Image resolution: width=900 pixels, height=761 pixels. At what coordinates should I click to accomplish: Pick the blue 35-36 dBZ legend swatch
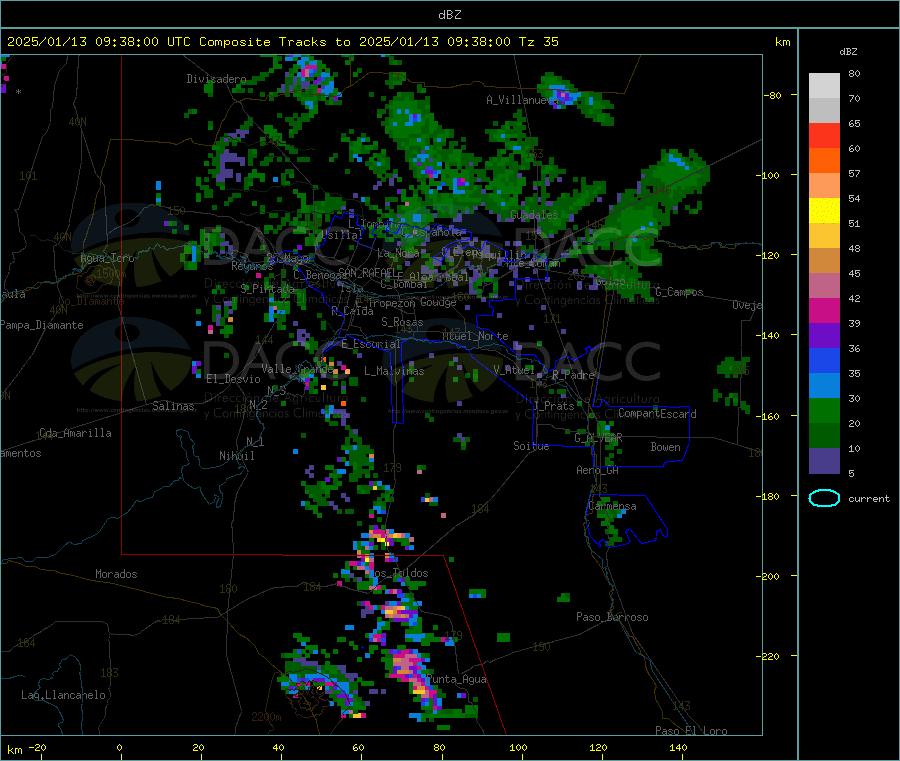824,360
